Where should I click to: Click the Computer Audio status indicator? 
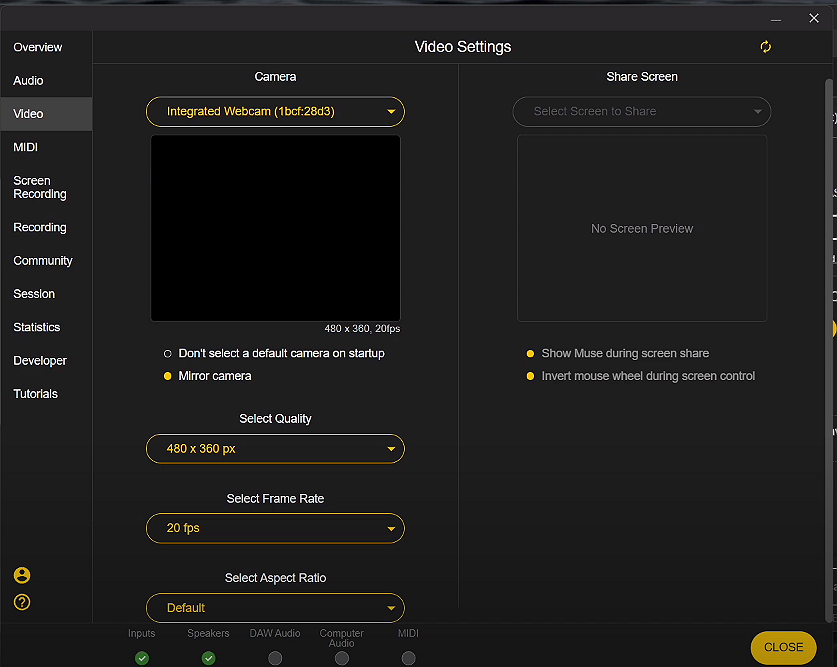(342, 658)
